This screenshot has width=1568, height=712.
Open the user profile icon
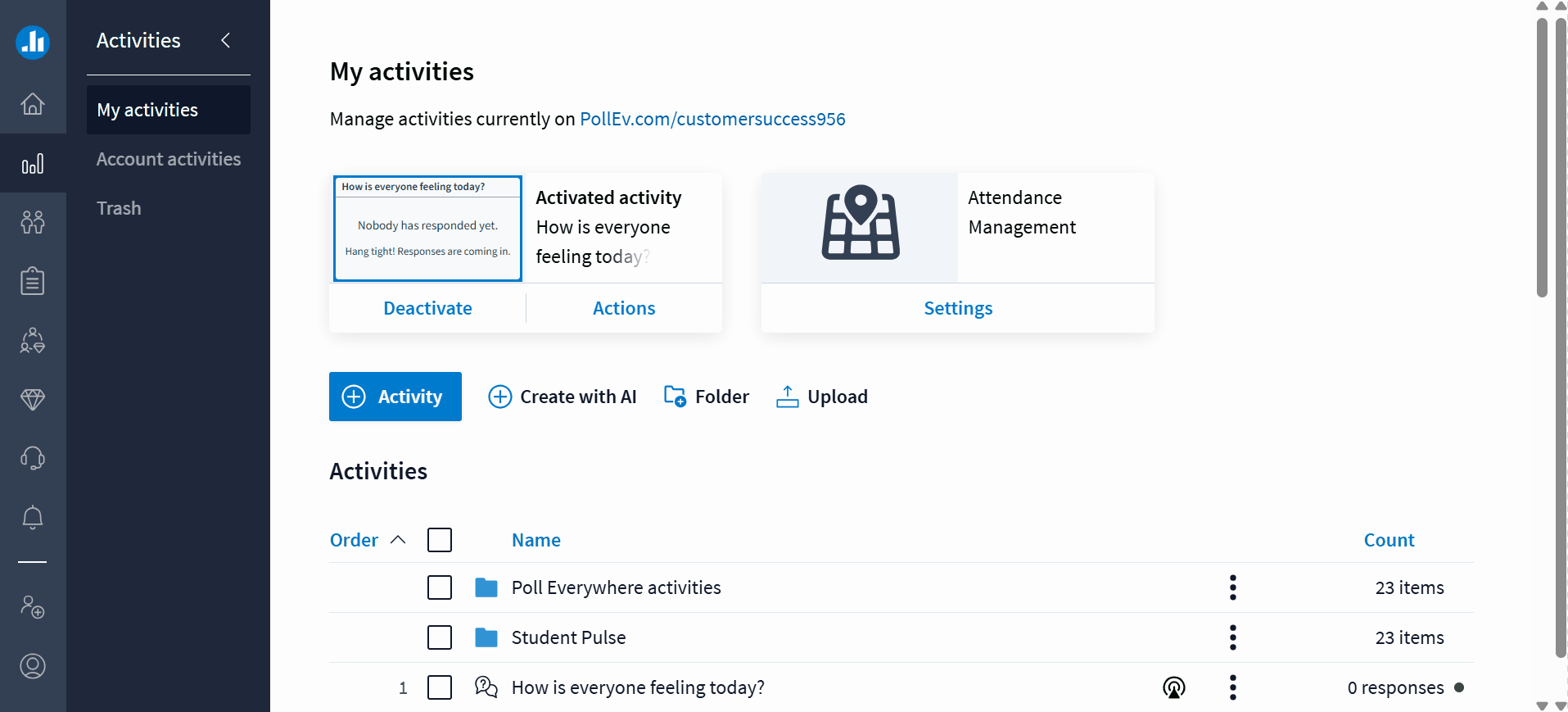point(33,666)
